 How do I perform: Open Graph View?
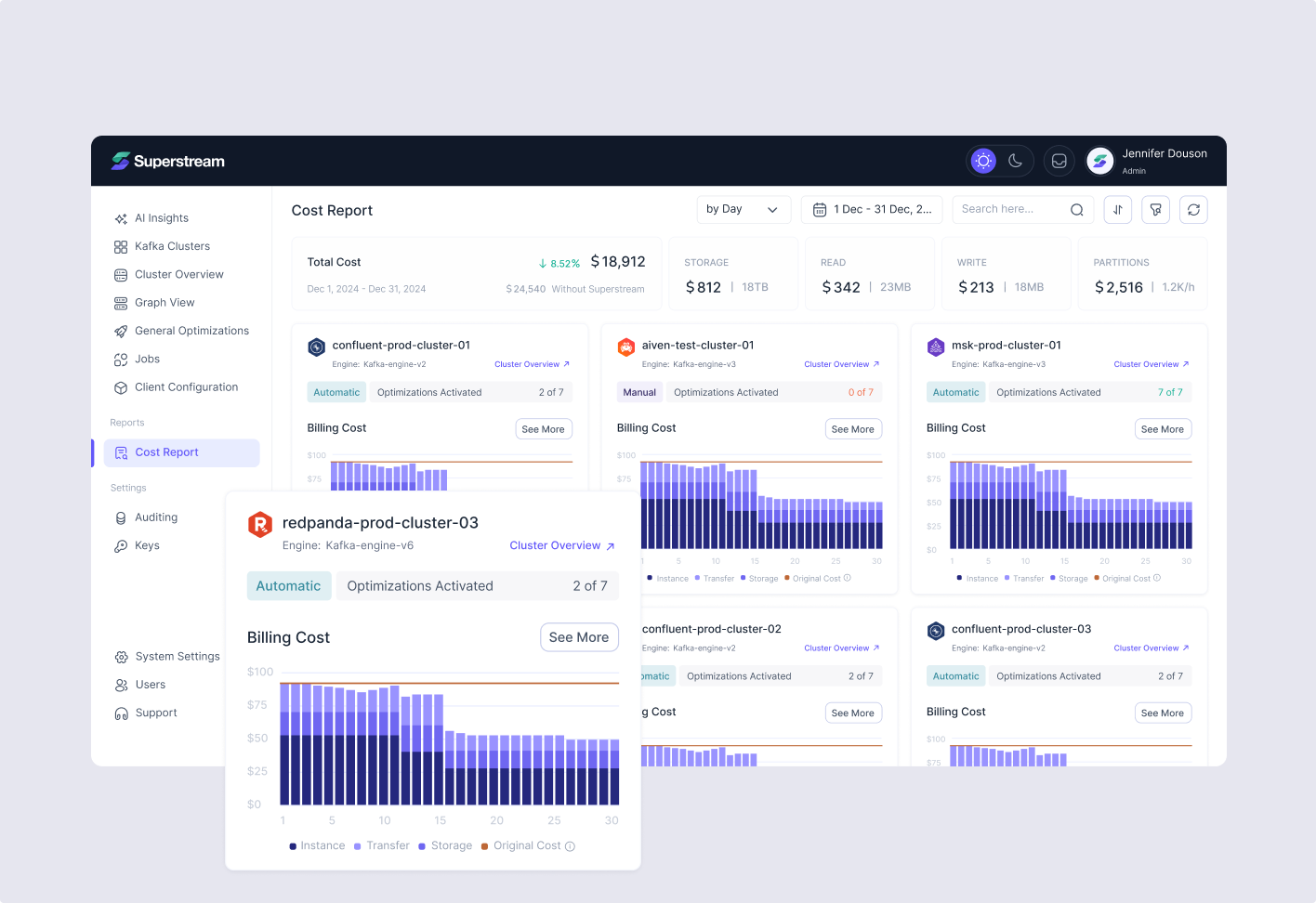tap(164, 303)
